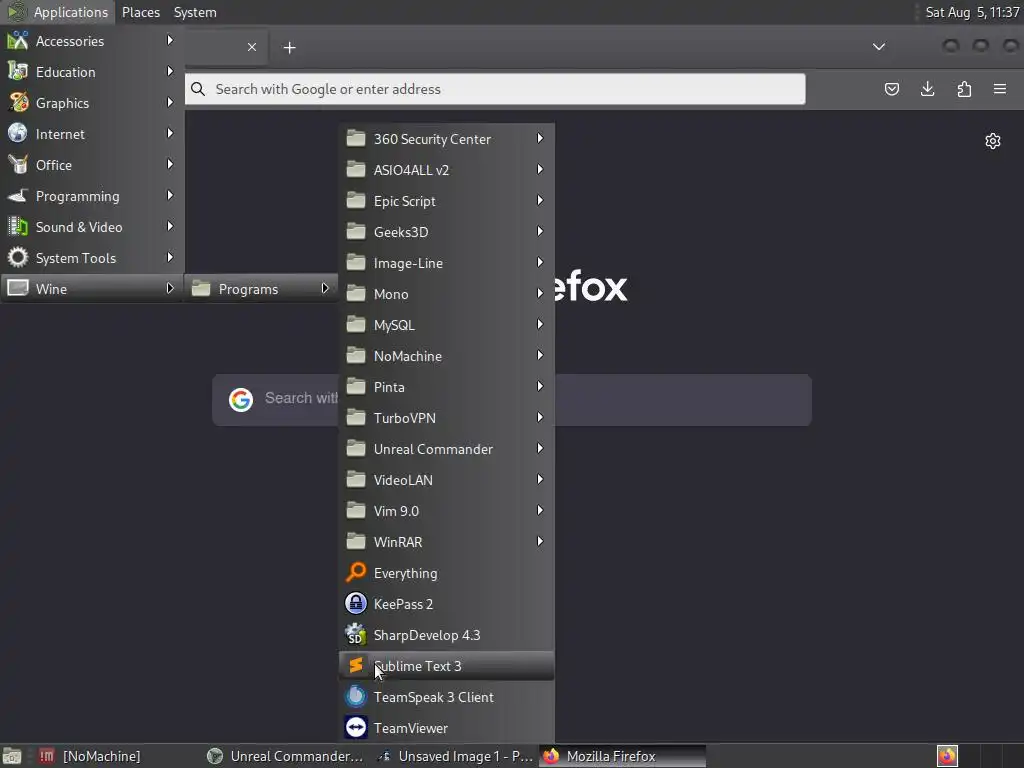Image resolution: width=1024 pixels, height=768 pixels.
Task: Click the Everything magnifier icon
Action: tap(356, 573)
